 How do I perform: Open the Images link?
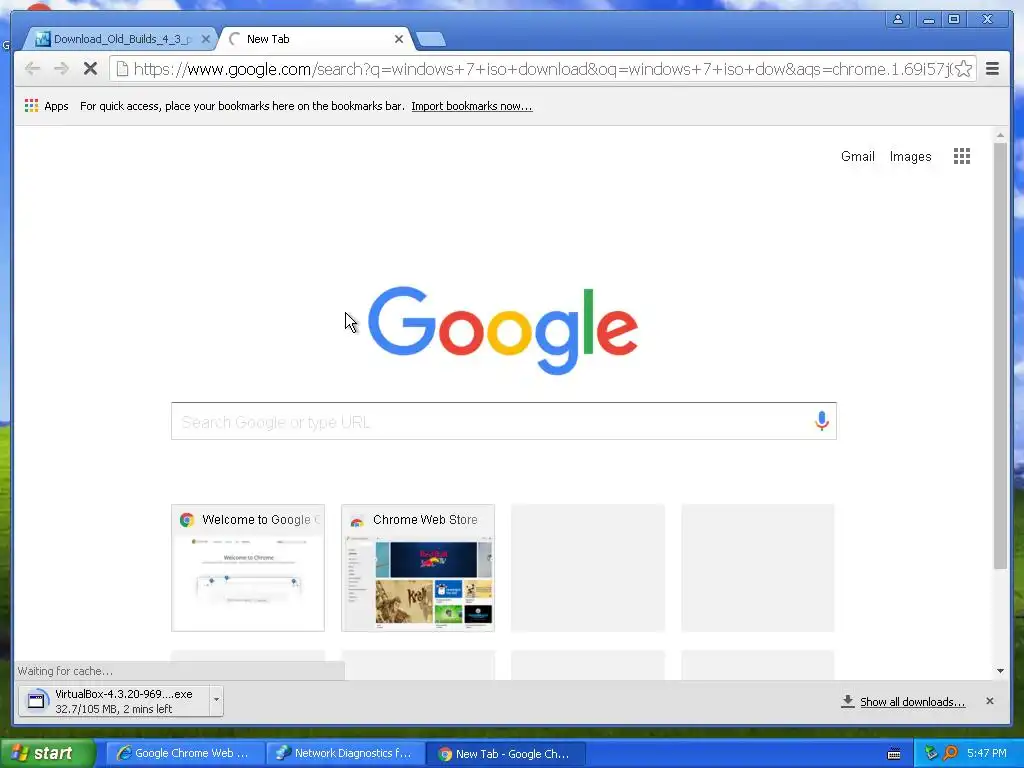[x=910, y=156]
